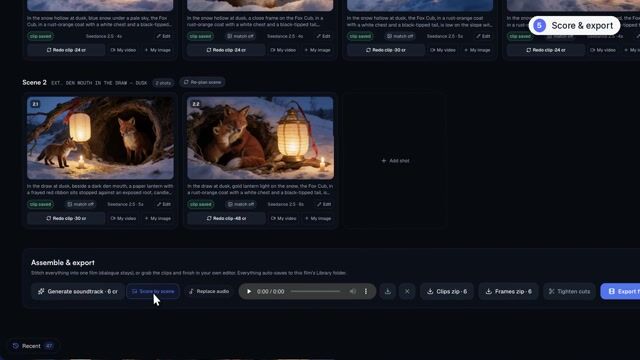Click the 'clip saved' badge on shot 2.1
Image resolution: width=640 pixels, height=360 pixels.
coord(40,204)
